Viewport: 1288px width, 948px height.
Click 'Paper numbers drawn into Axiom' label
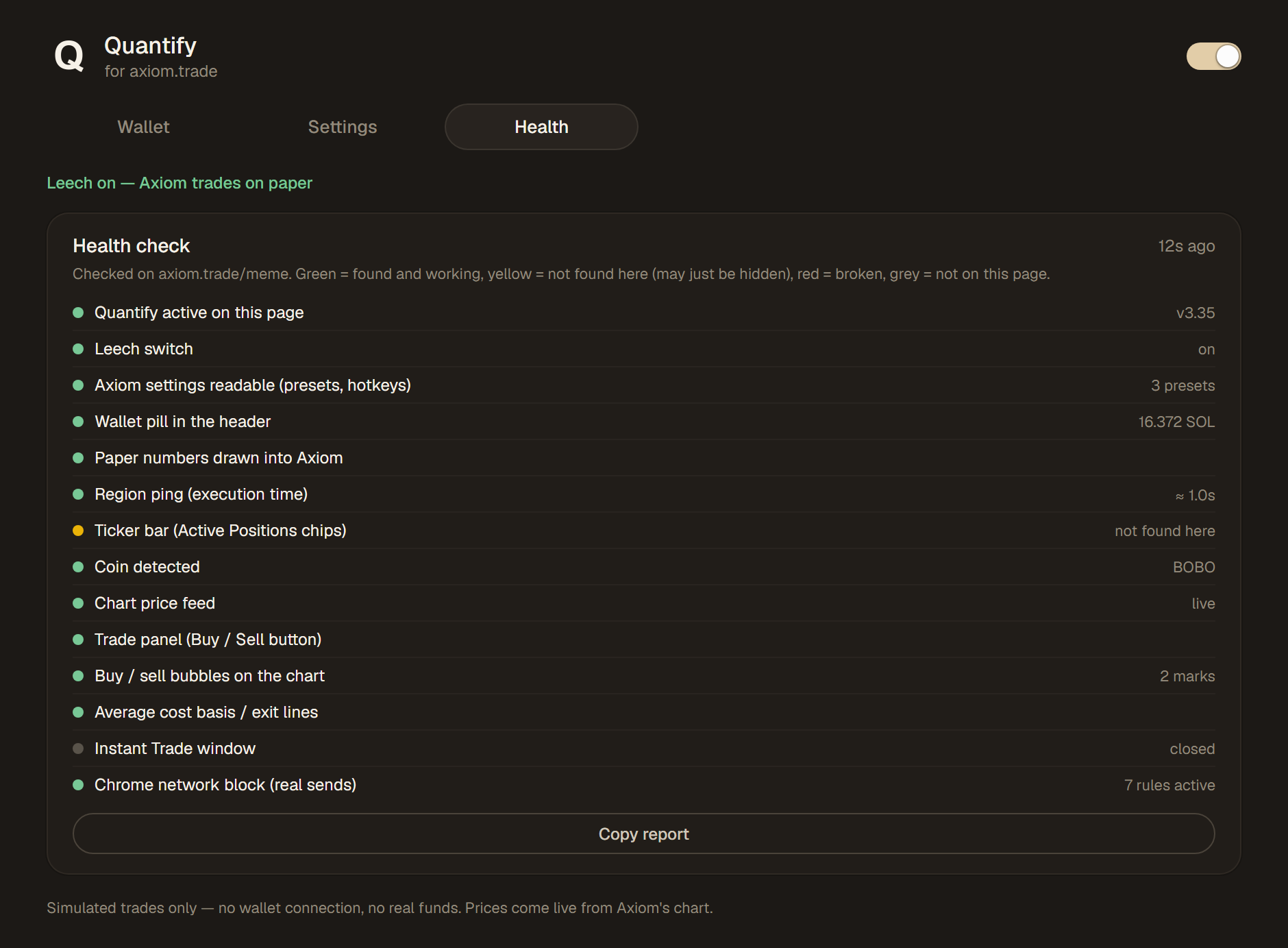(219, 458)
